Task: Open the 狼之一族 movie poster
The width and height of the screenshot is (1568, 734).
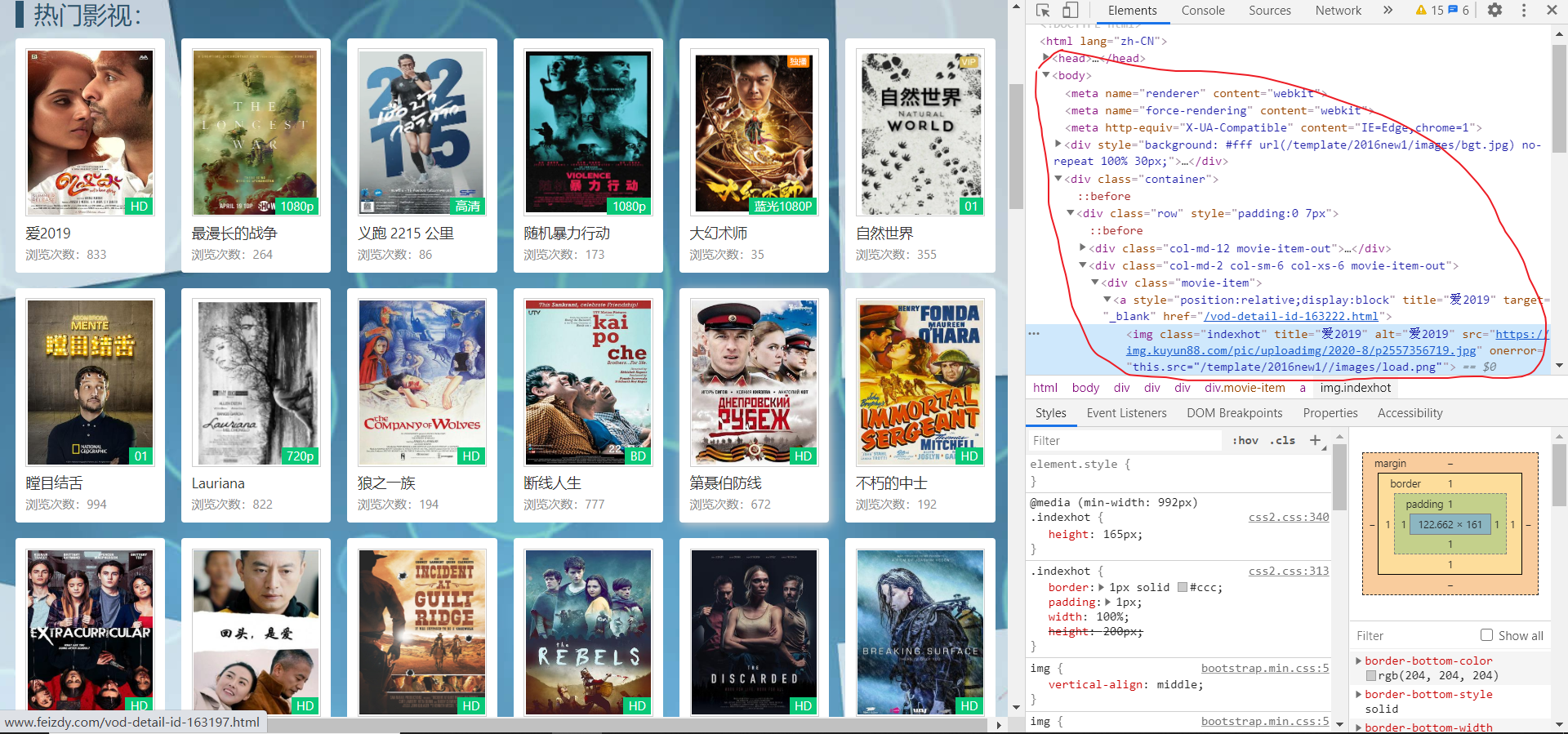Action: (x=422, y=382)
